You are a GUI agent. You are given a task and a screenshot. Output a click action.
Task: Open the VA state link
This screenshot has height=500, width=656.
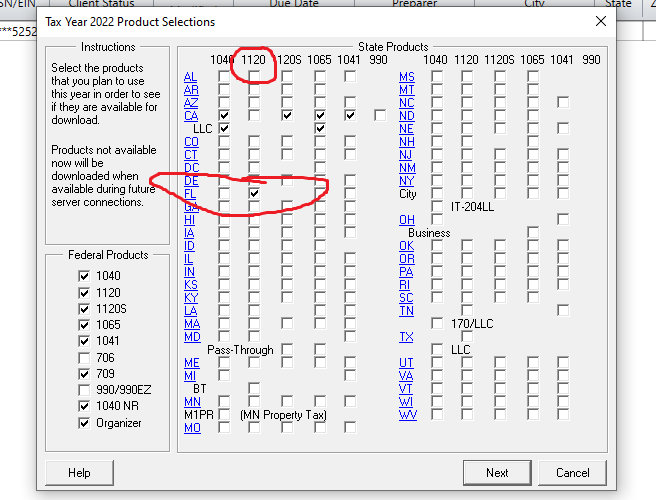[406, 376]
